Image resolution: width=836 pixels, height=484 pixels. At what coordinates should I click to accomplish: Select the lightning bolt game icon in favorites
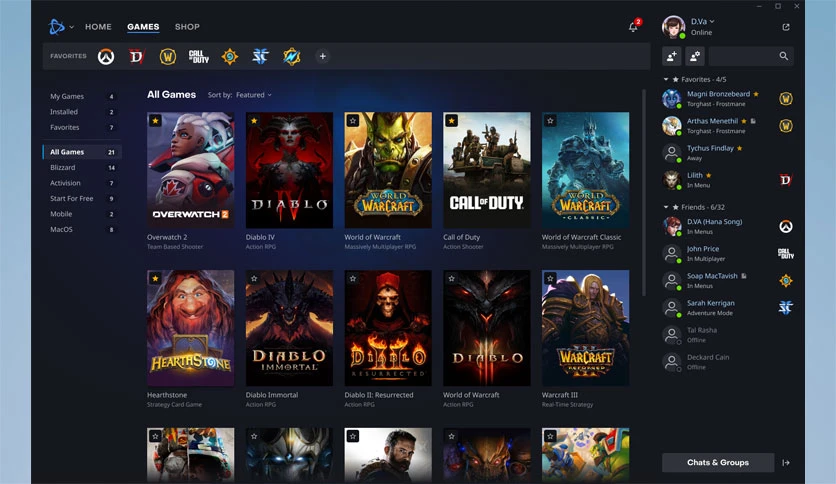(292, 57)
